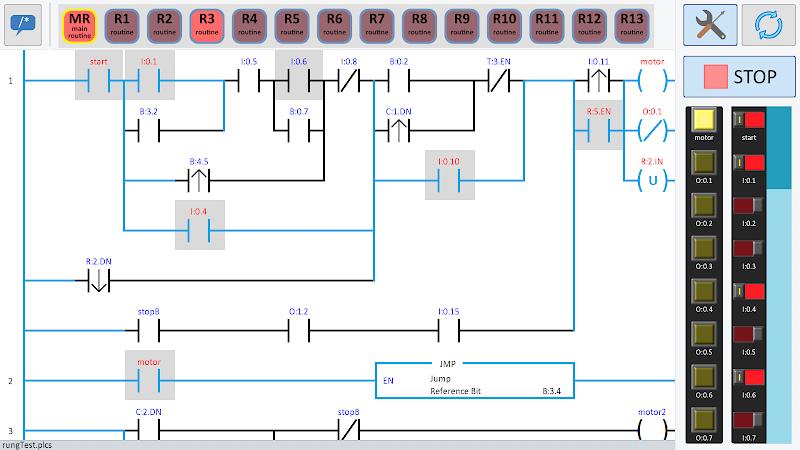
Task: Toggle the I:0.4 input switch
Action: click(749, 292)
